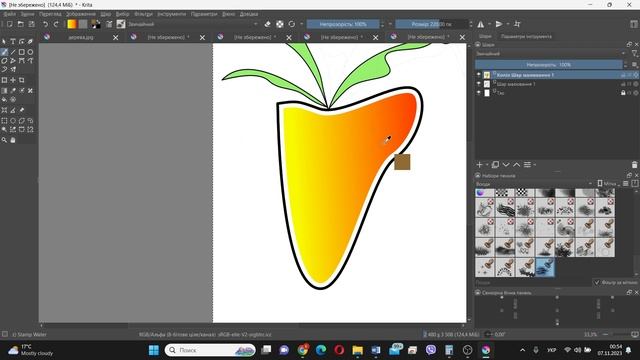Image resolution: width=640 pixels, height=360 pixels.
Task: Open the brush blending mode dropdown in toolbar
Action: pos(193,24)
